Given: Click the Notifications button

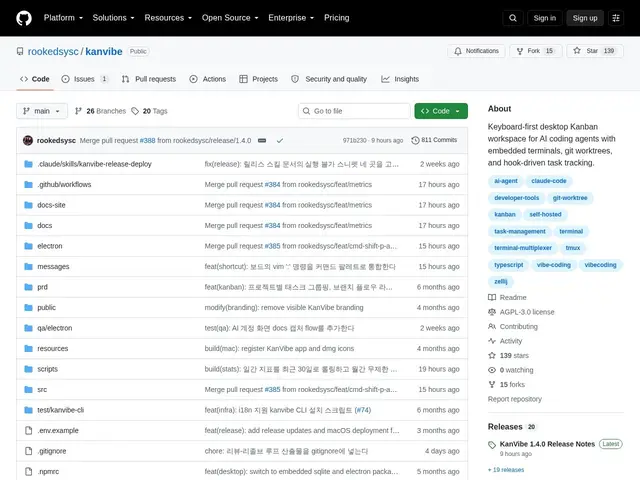Looking at the screenshot, I should pos(476,51).
